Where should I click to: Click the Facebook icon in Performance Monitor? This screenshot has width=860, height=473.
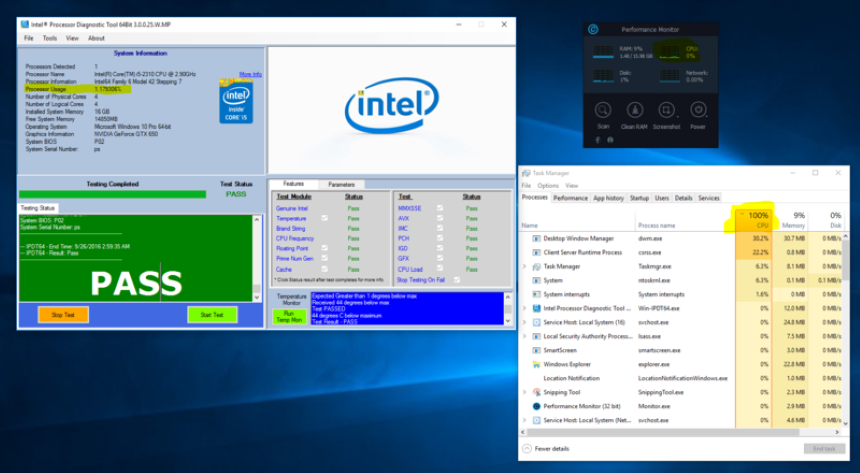click(598, 140)
